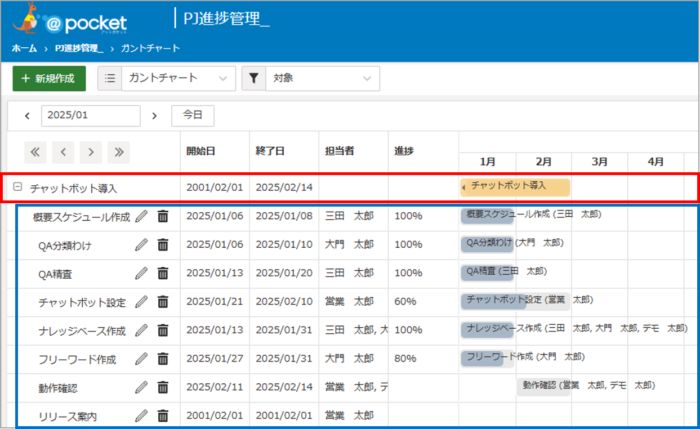The width and height of the screenshot is (700, 429).
Task: Click the 新規作成 button
Action: 49,79
